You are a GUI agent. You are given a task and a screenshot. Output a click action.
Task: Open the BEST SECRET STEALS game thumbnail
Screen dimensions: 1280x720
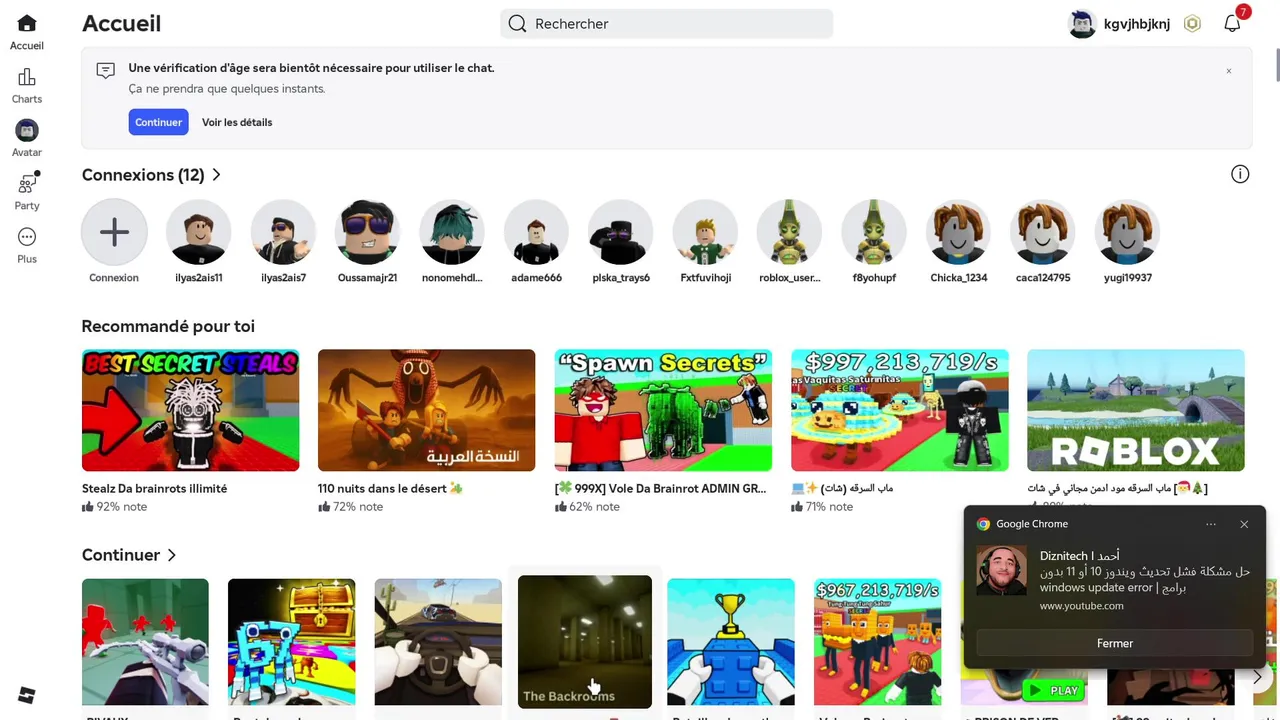(x=190, y=410)
